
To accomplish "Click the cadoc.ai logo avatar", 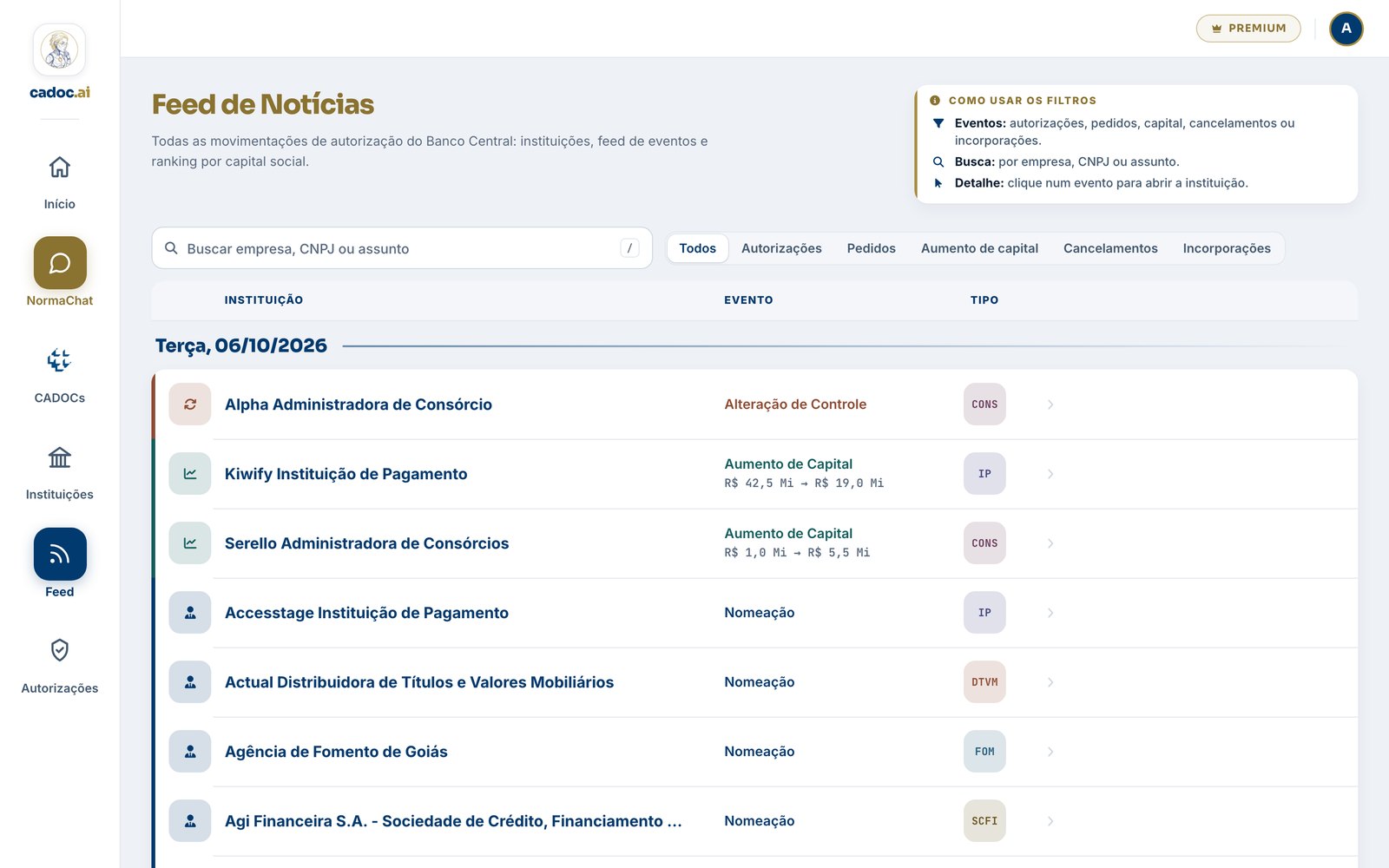I will coord(59,50).
